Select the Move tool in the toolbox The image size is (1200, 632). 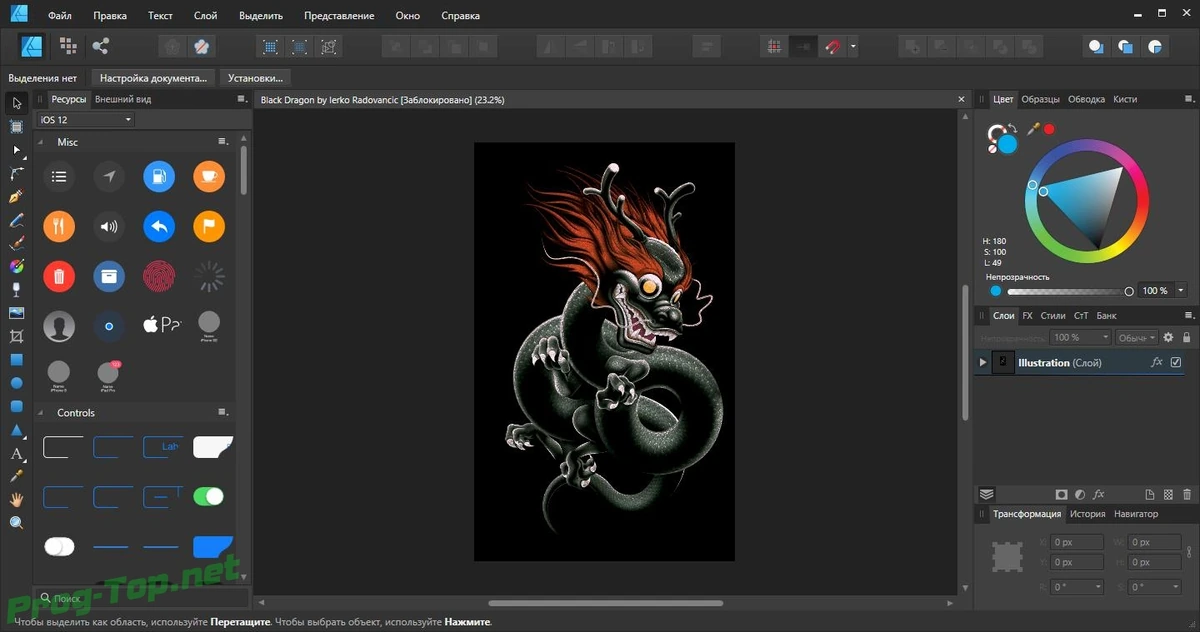pos(16,103)
